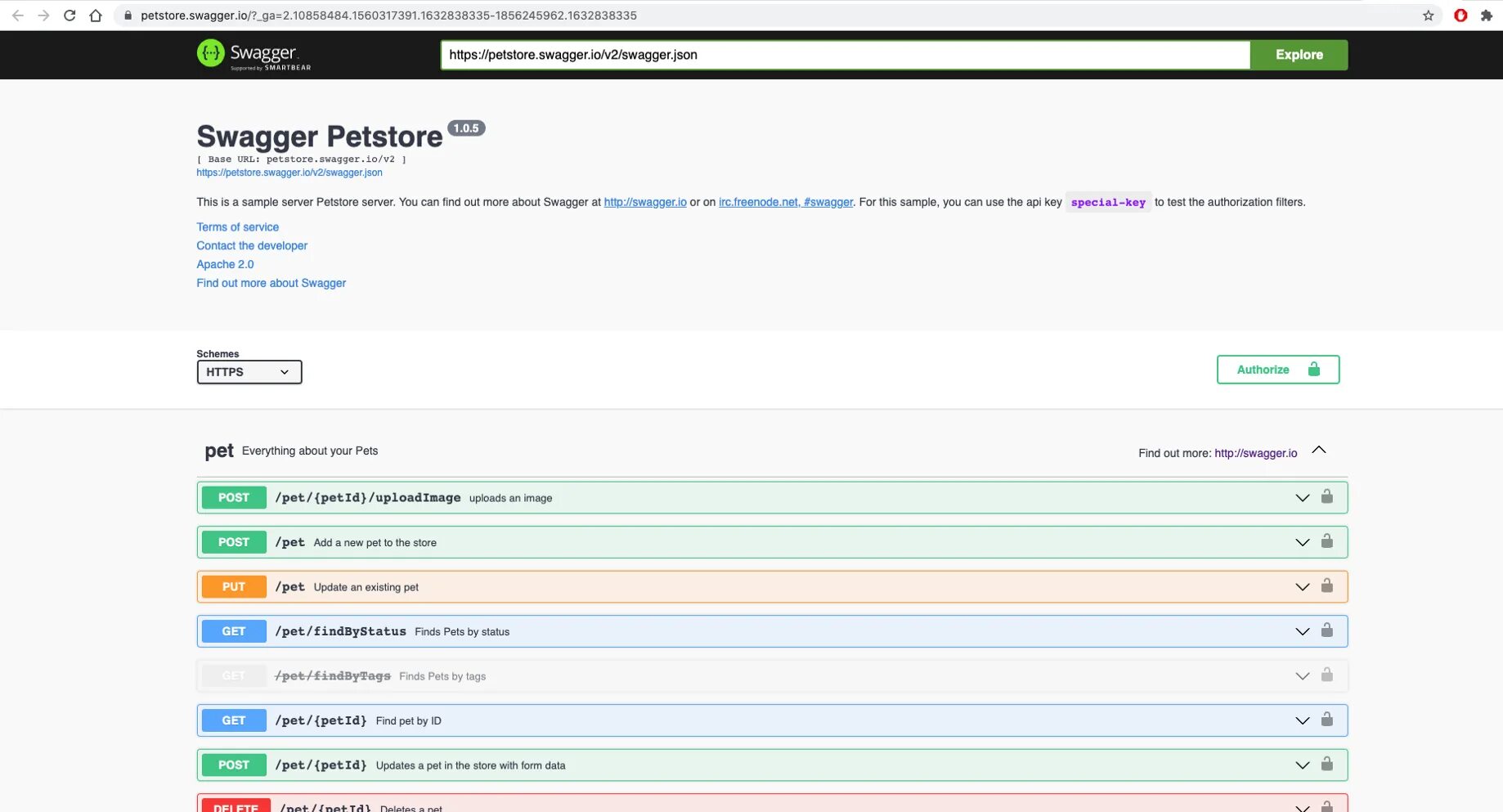Click the 1.0.5 version badge

coord(466,128)
